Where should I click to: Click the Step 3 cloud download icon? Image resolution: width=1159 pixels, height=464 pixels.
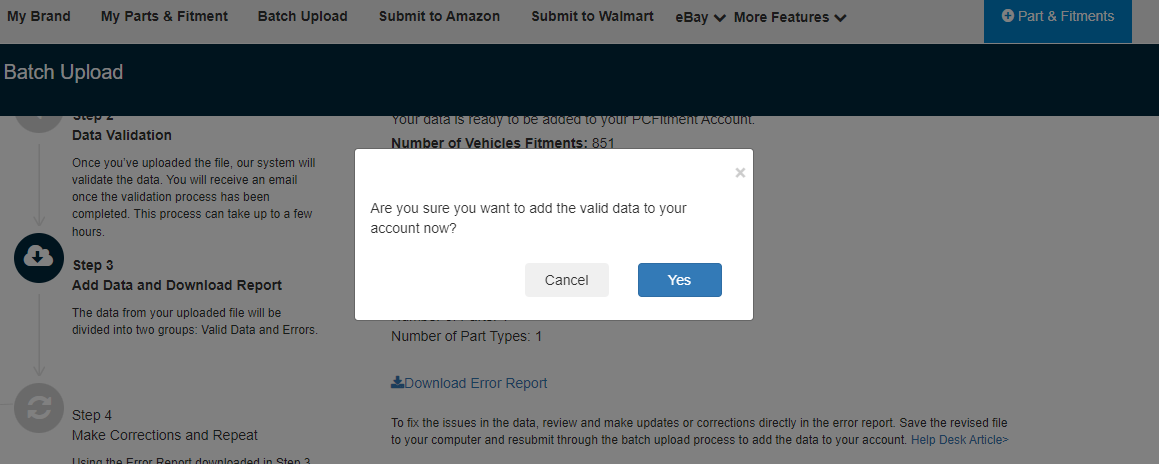(38, 257)
